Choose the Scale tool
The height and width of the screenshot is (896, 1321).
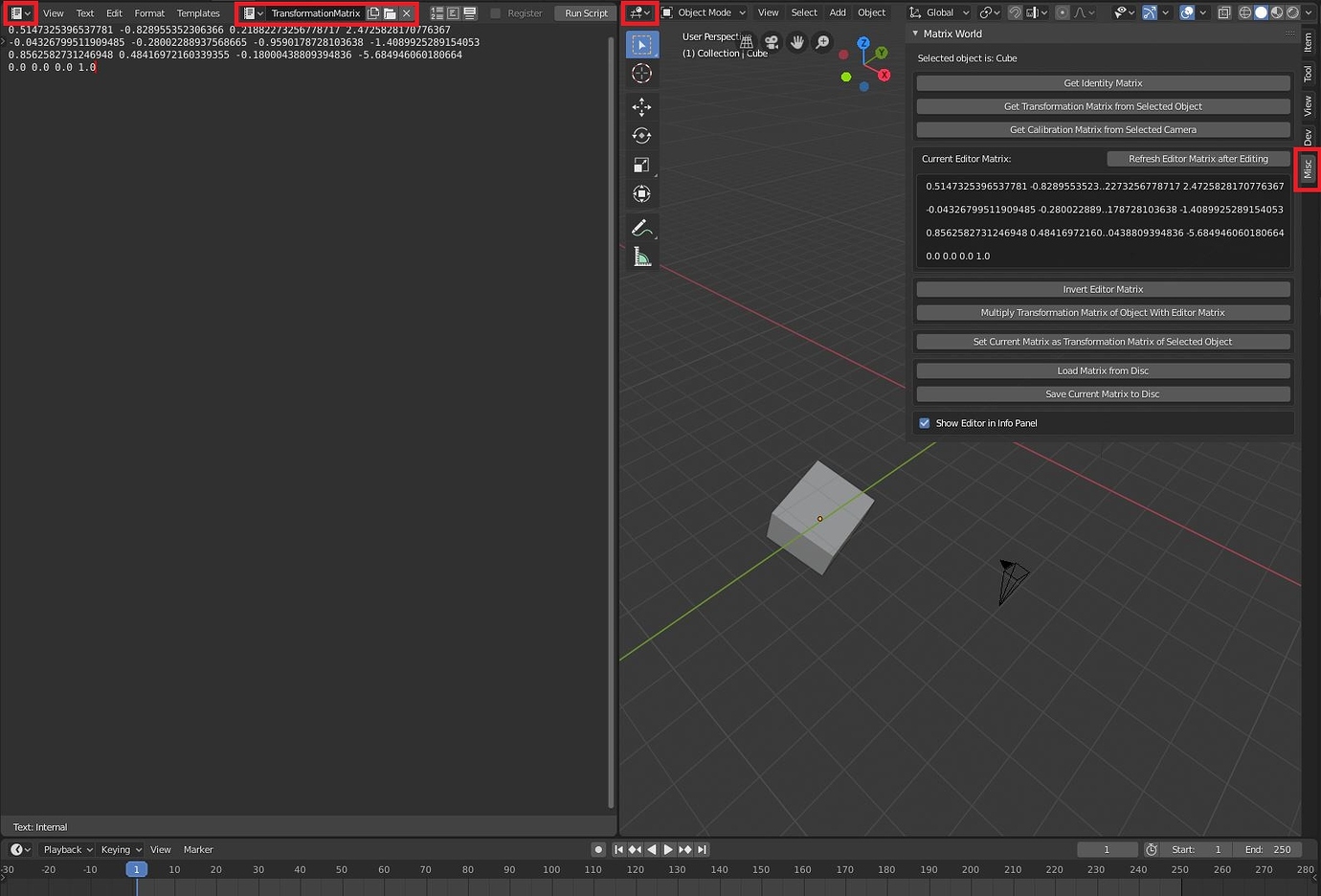[x=641, y=165]
